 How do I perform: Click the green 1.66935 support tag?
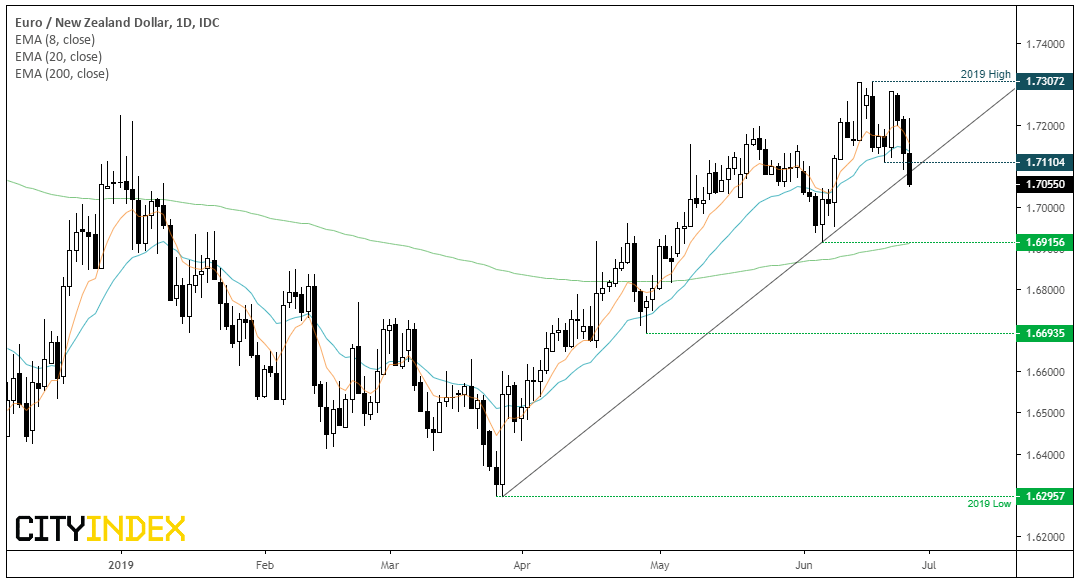pyautogui.click(x=1045, y=333)
